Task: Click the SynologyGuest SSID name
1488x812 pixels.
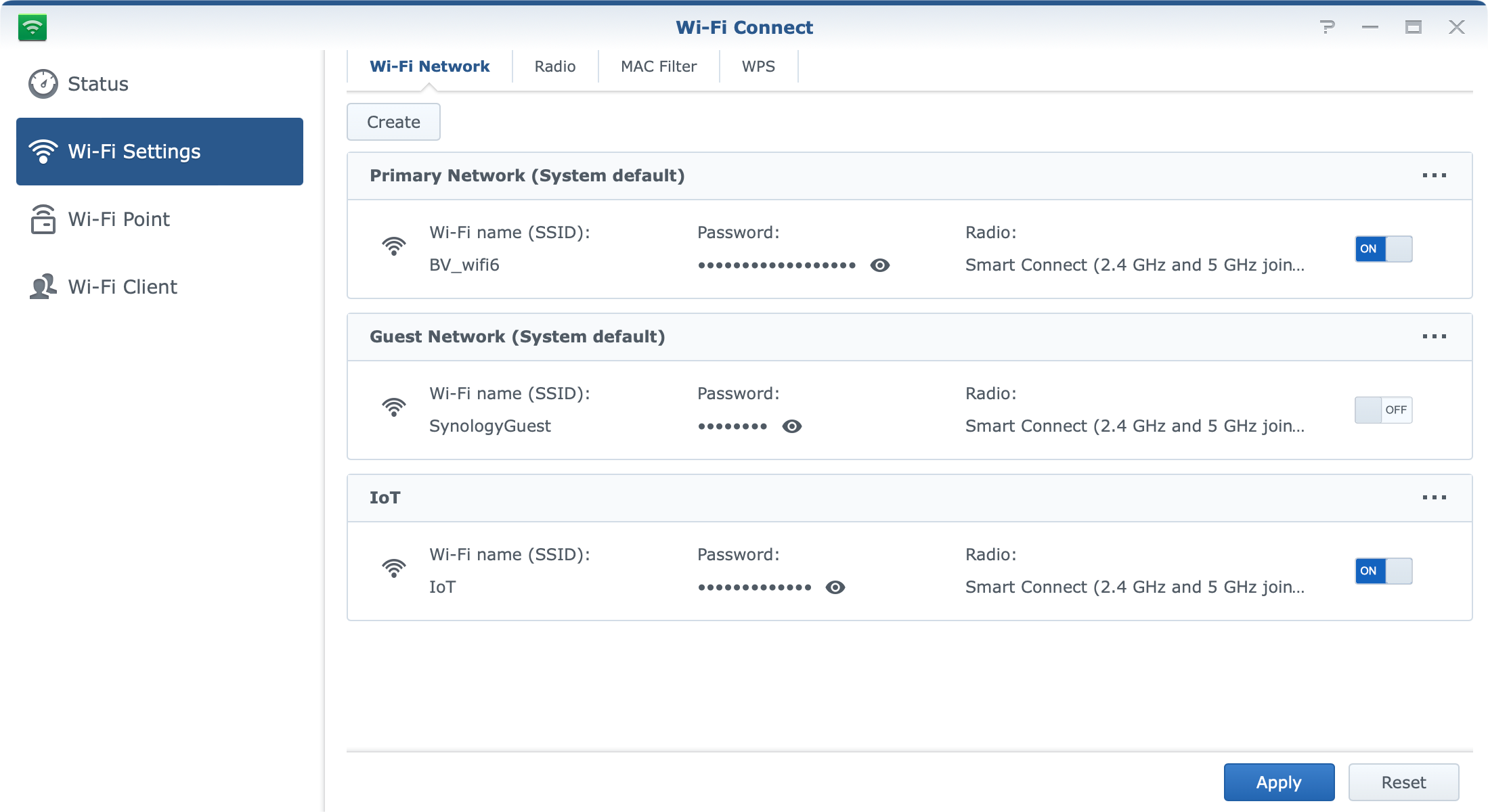Action: (x=490, y=426)
